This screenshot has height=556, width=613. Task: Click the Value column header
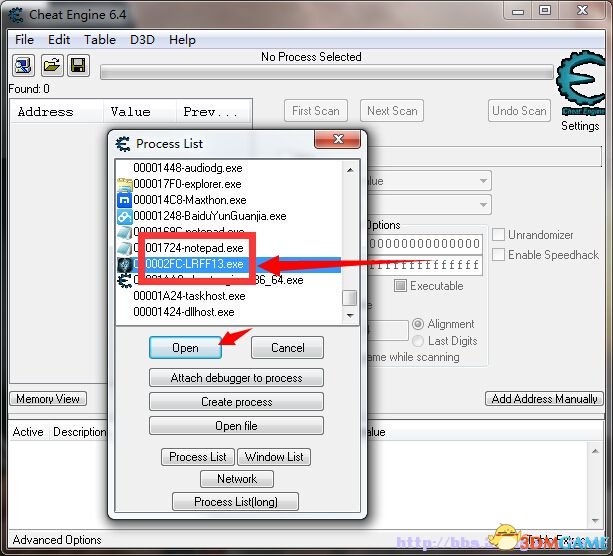(x=140, y=112)
